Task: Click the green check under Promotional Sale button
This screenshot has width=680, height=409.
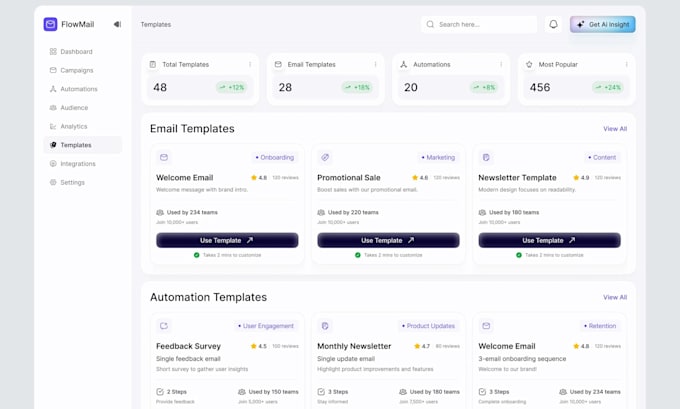Action: (x=358, y=255)
